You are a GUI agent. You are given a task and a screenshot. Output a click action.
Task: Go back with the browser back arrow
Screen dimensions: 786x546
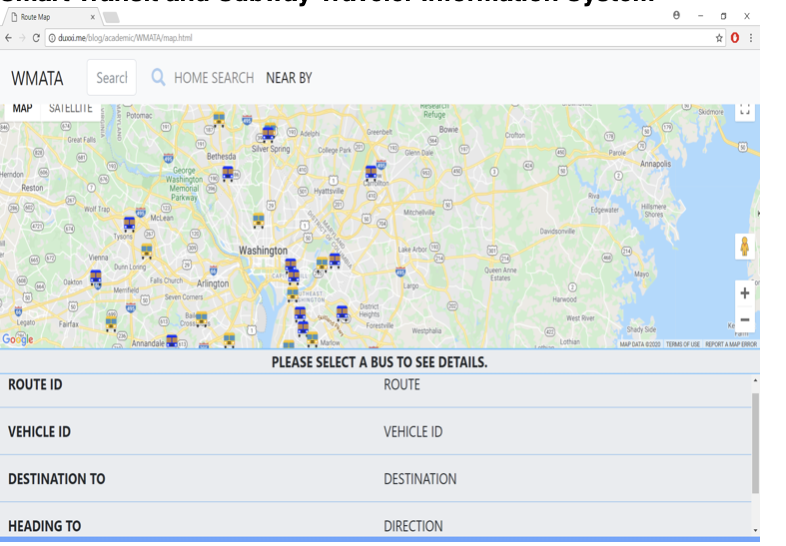(x=9, y=38)
